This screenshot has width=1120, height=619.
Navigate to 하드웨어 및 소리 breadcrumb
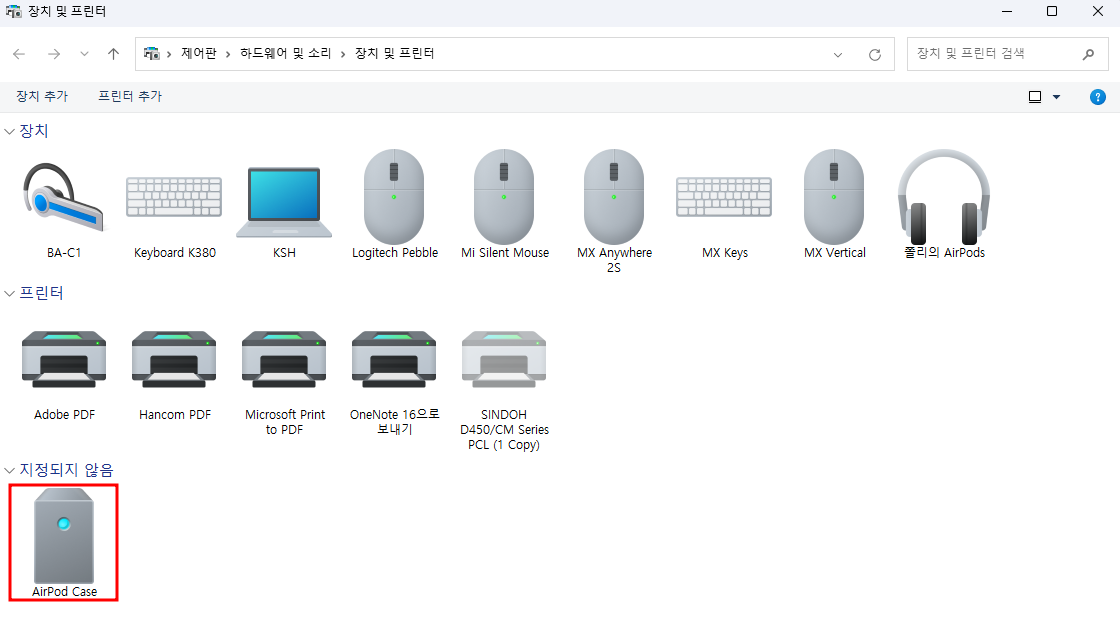(286, 54)
